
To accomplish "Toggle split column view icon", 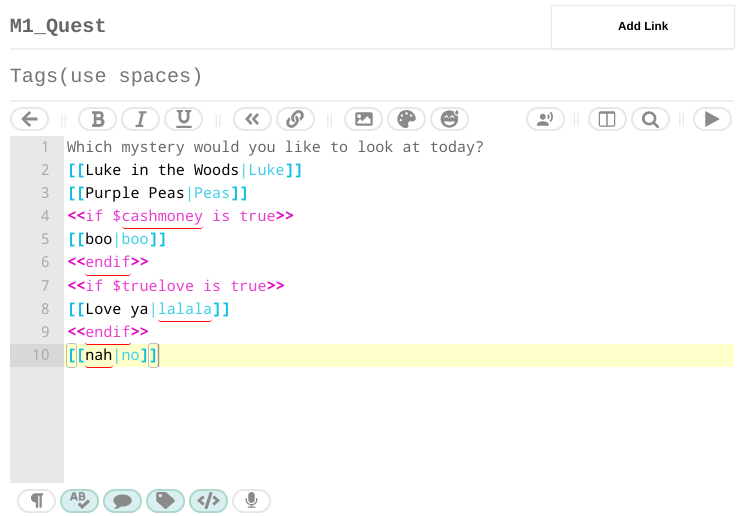I will [x=607, y=119].
